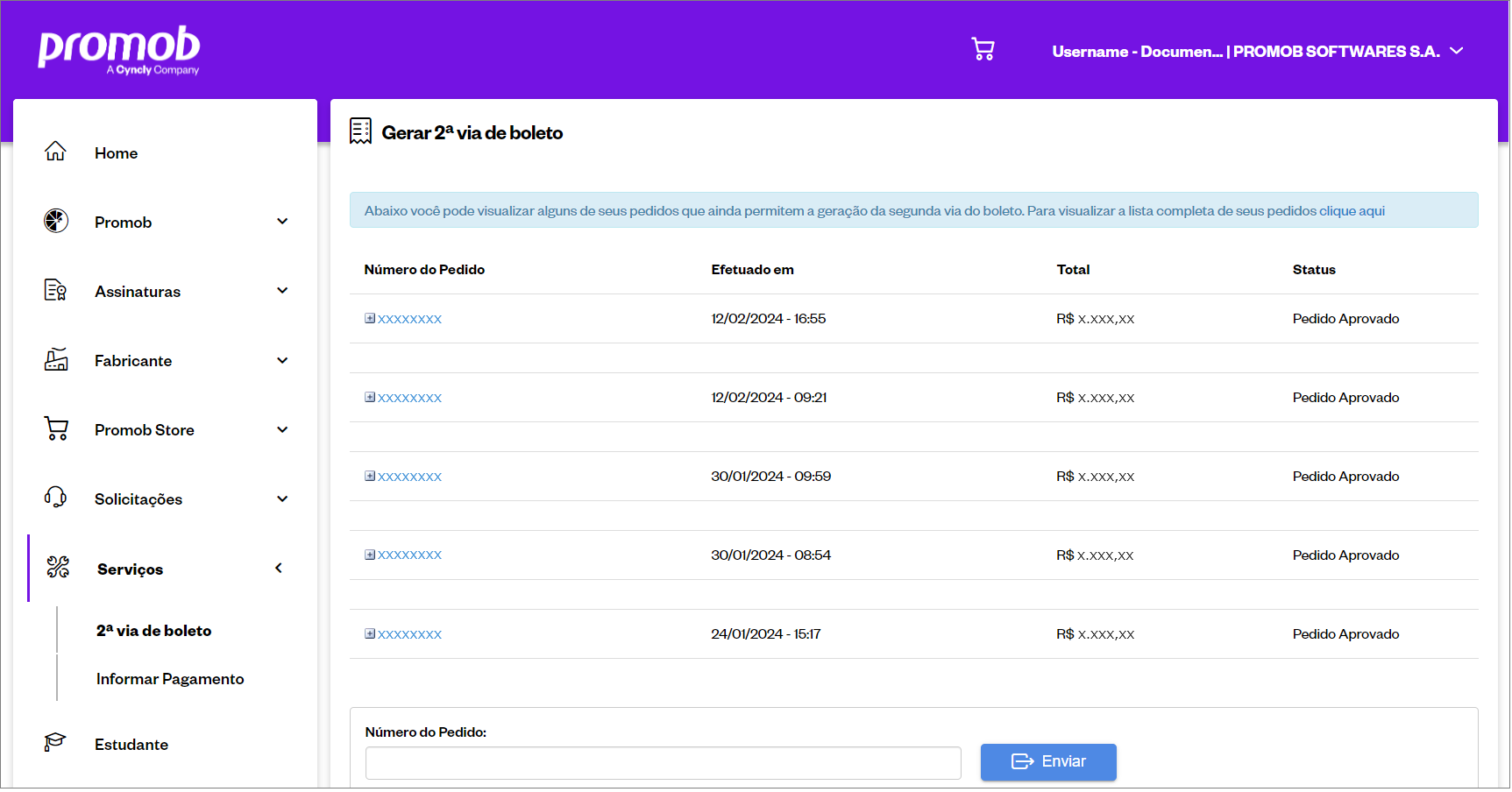The height and width of the screenshot is (792, 1512).
Task: Expand the Solicitações menu chevron
Action: tap(282, 499)
